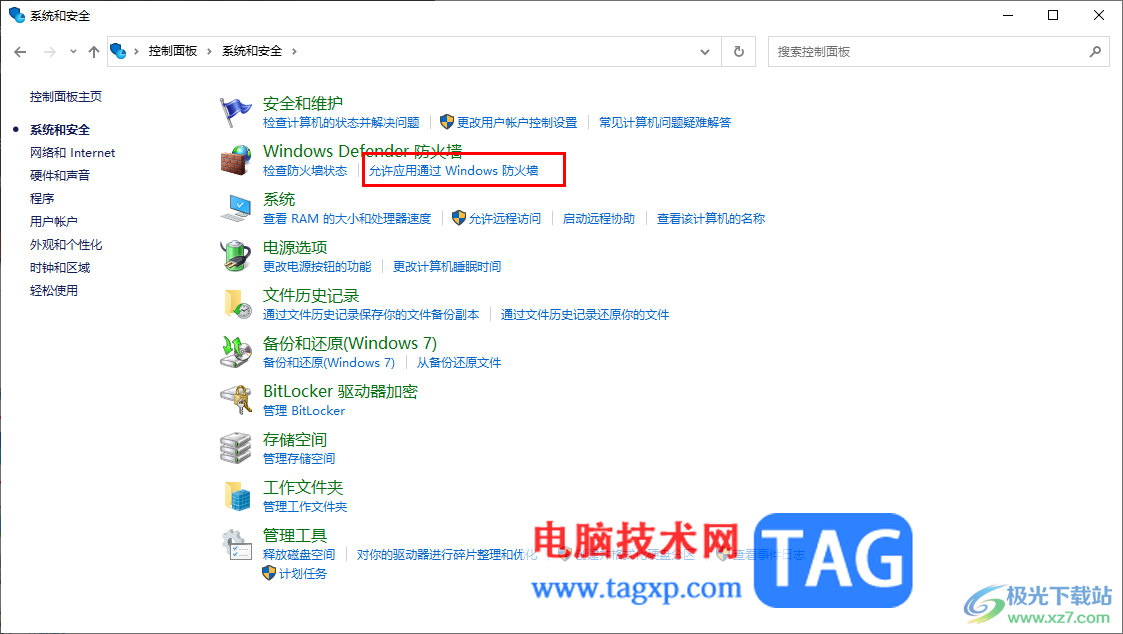Click the search magnifier icon
1123x634 pixels.
(1095, 52)
